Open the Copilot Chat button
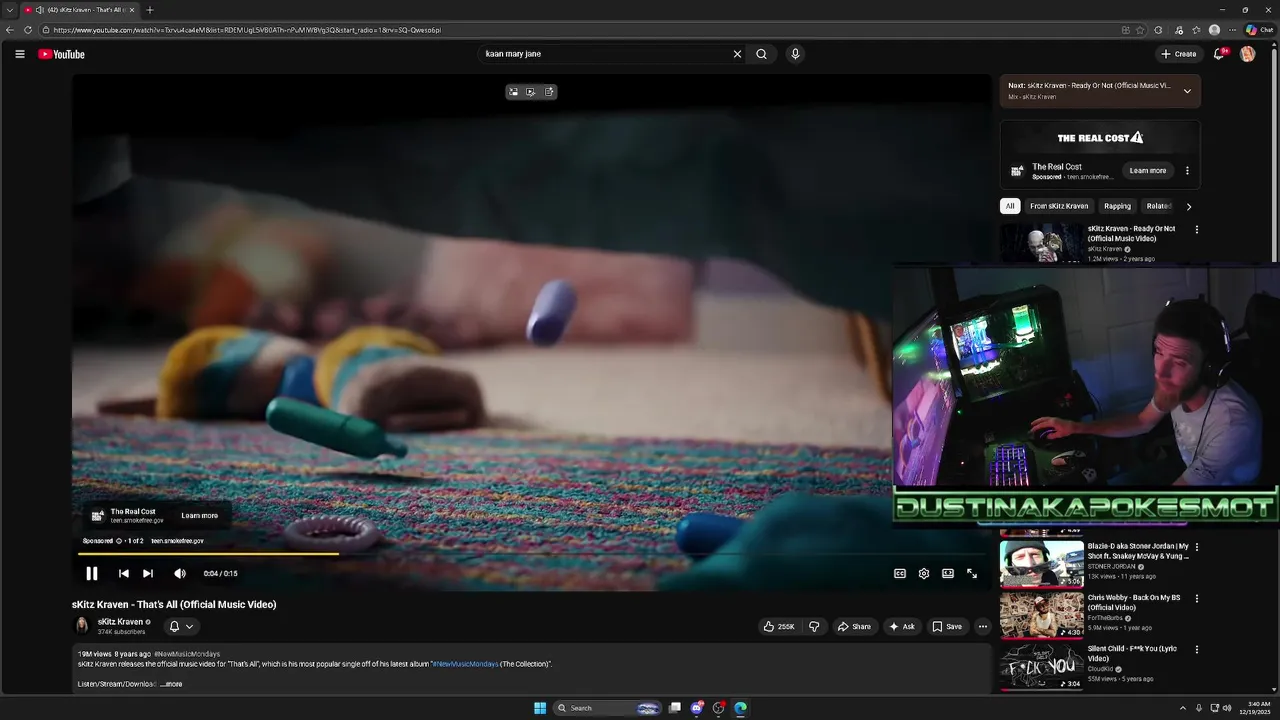The image size is (1280, 720). tap(1259, 30)
